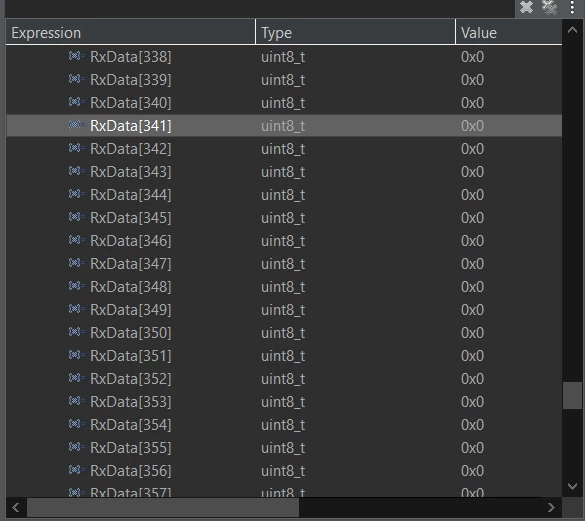Select the RxData[356] row
The height and width of the screenshot is (521, 585).
point(284,471)
